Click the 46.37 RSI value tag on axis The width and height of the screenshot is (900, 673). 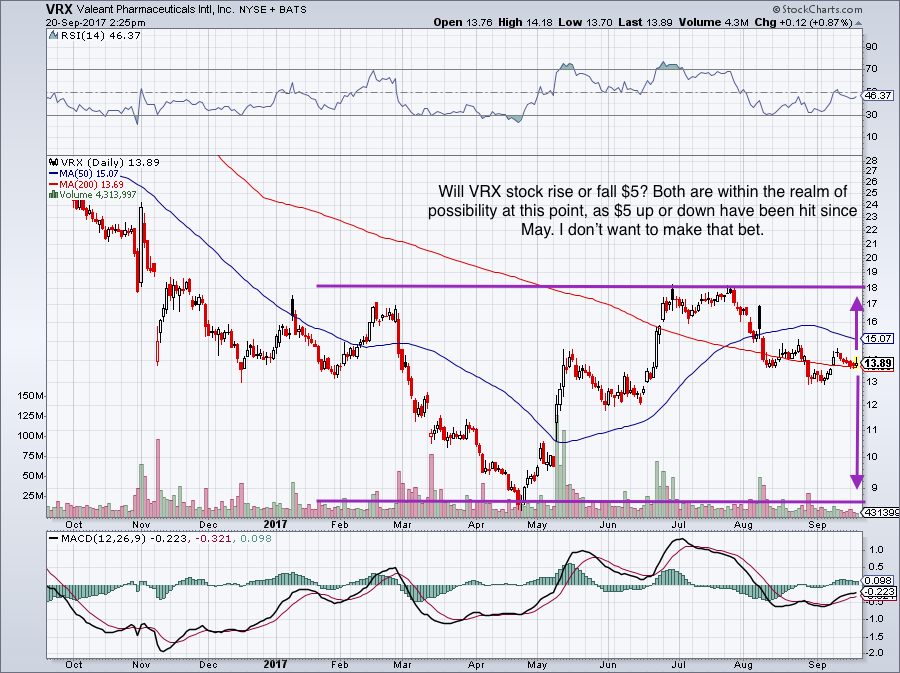click(x=878, y=96)
